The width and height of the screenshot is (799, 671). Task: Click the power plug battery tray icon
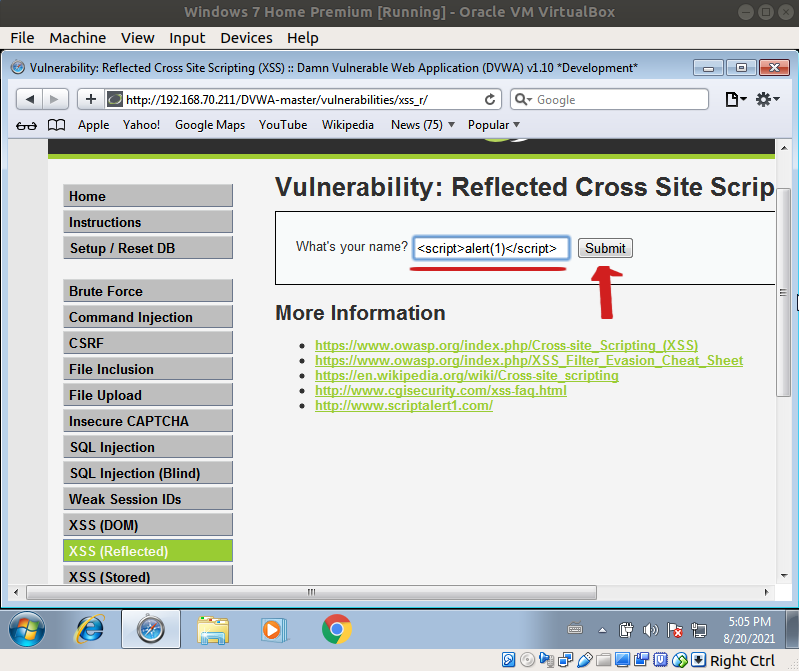(x=626, y=630)
